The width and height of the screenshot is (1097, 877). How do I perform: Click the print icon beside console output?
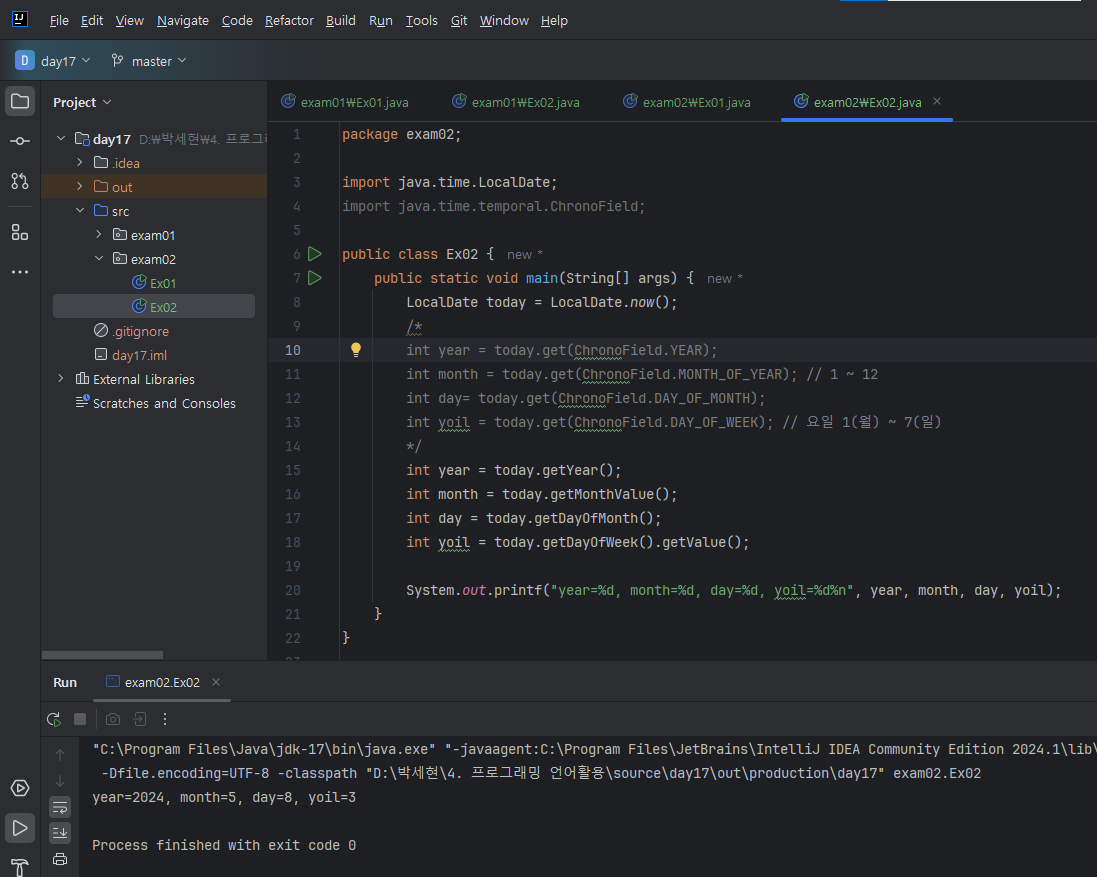60,859
